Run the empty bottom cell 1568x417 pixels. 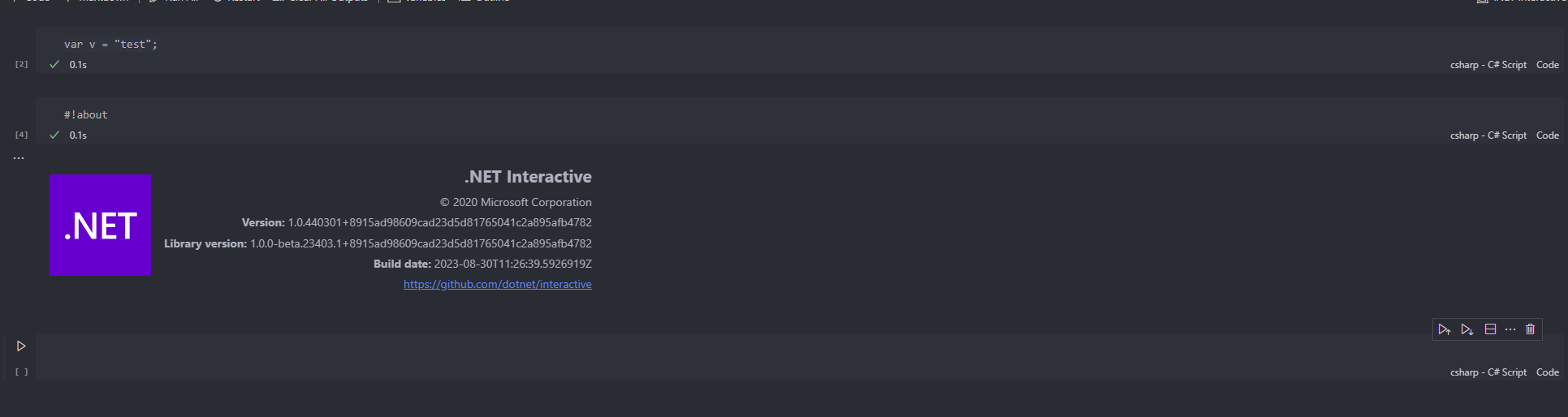tap(21, 346)
